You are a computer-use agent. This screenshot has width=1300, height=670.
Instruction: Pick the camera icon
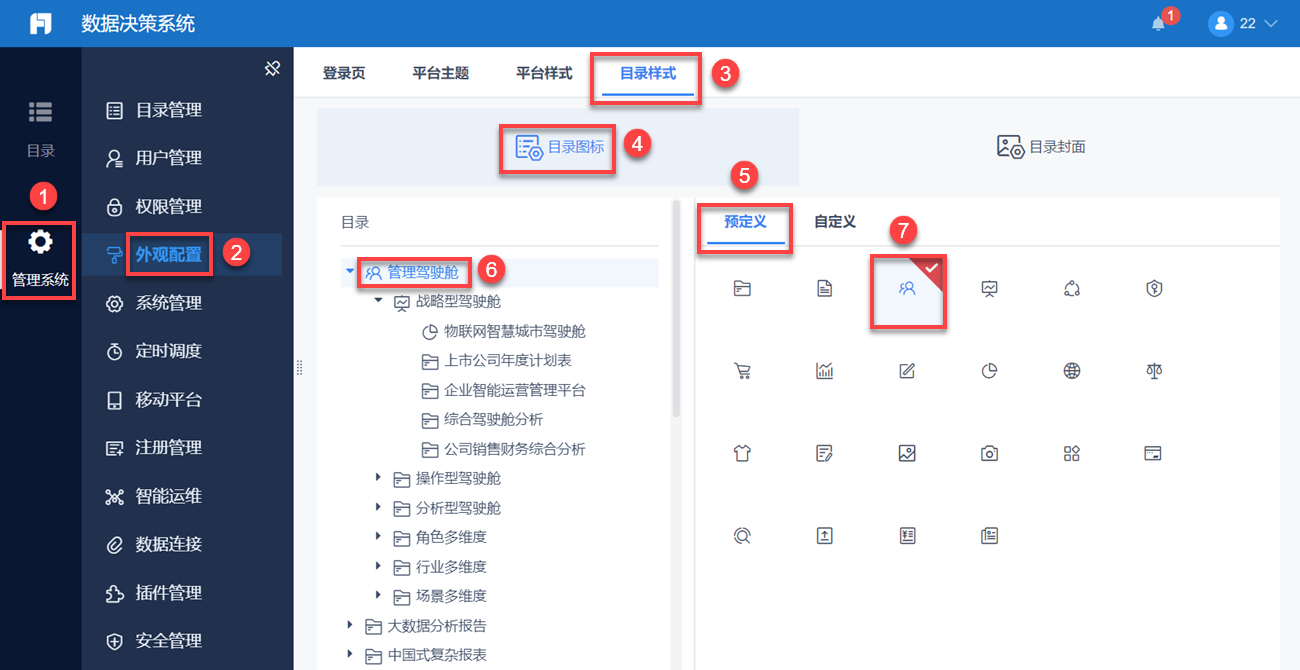[989, 453]
